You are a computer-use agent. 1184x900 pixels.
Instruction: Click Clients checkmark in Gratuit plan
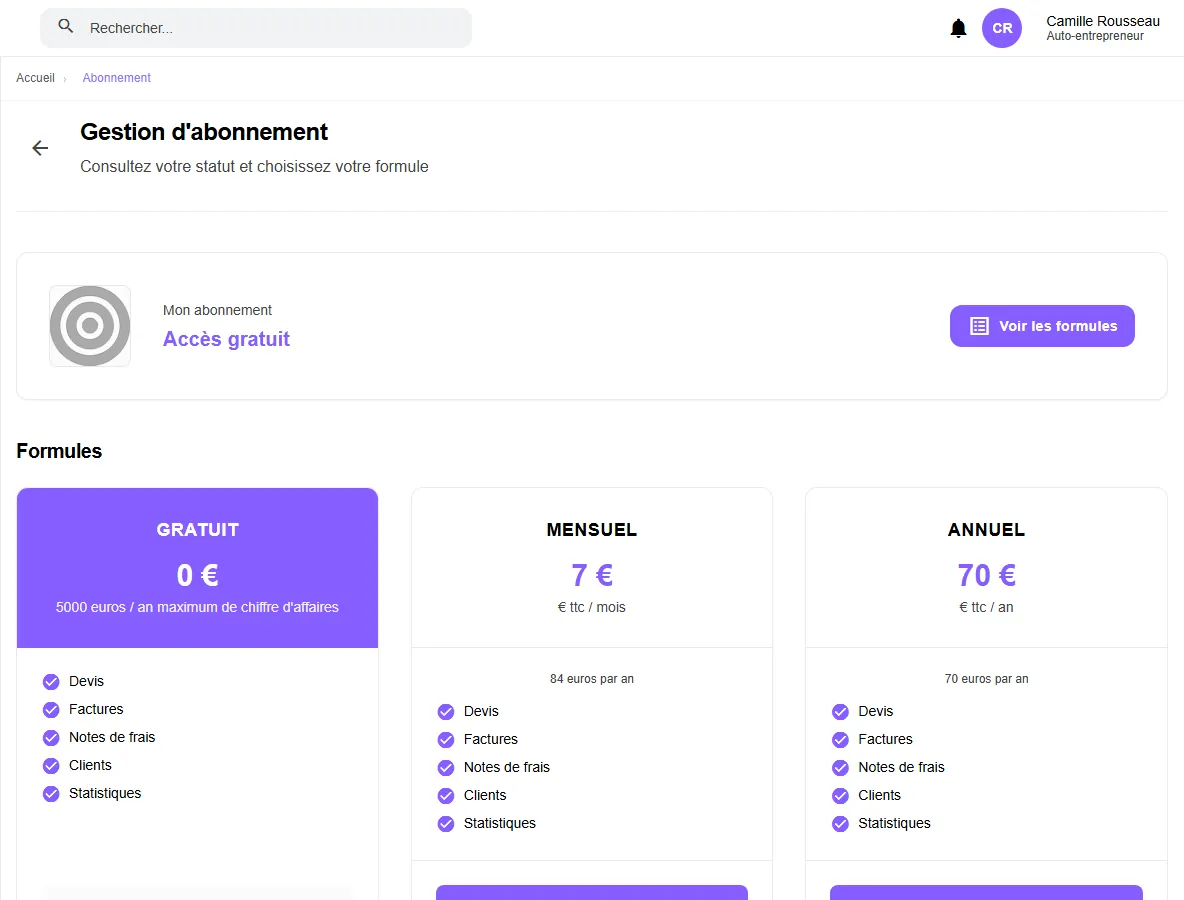[51, 766]
